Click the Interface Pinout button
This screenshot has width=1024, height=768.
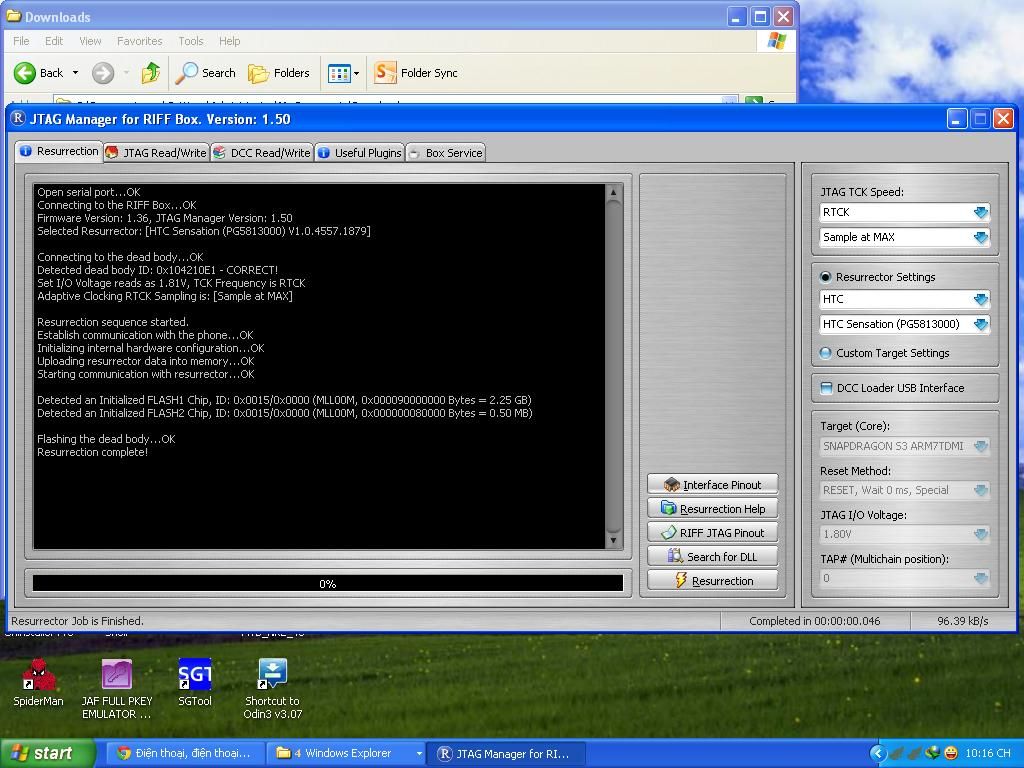point(712,485)
